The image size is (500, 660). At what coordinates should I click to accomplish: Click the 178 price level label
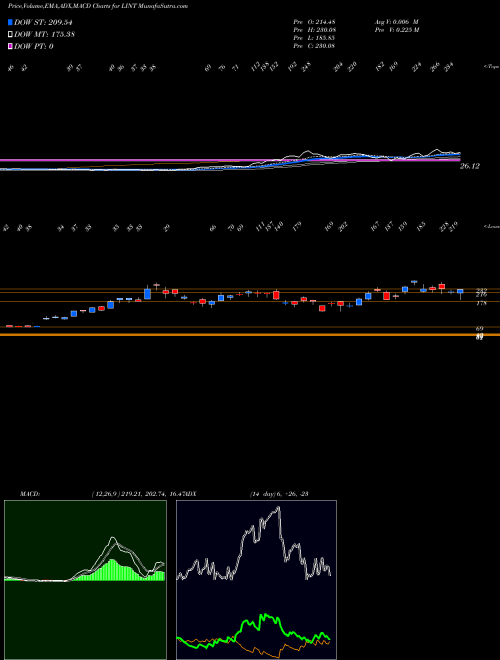click(x=482, y=303)
